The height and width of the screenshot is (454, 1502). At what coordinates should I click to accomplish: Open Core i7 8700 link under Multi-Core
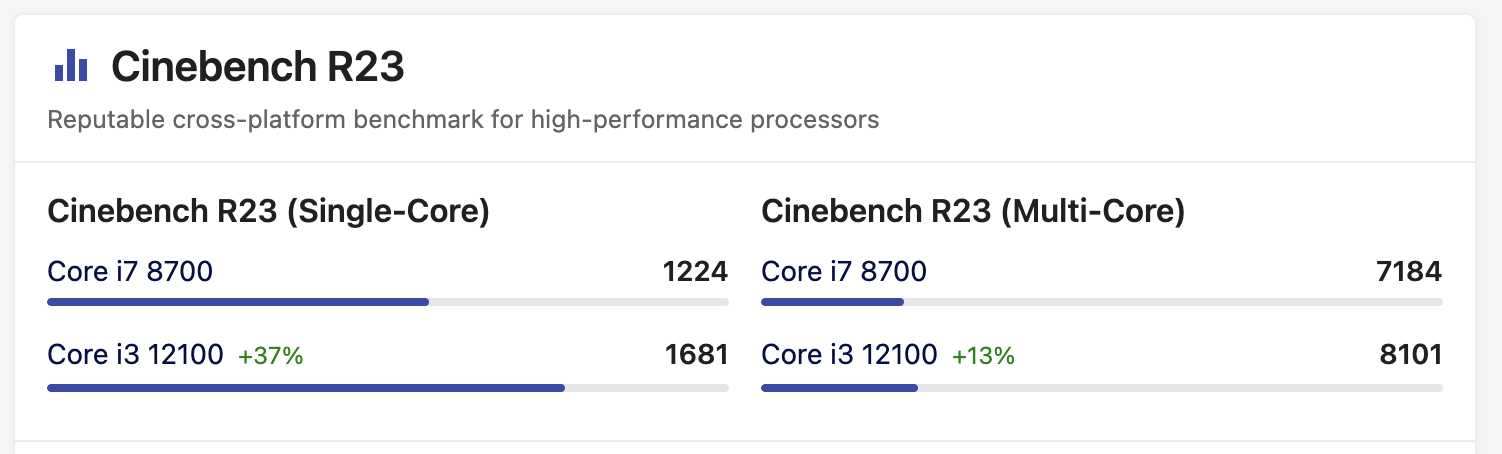point(844,271)
